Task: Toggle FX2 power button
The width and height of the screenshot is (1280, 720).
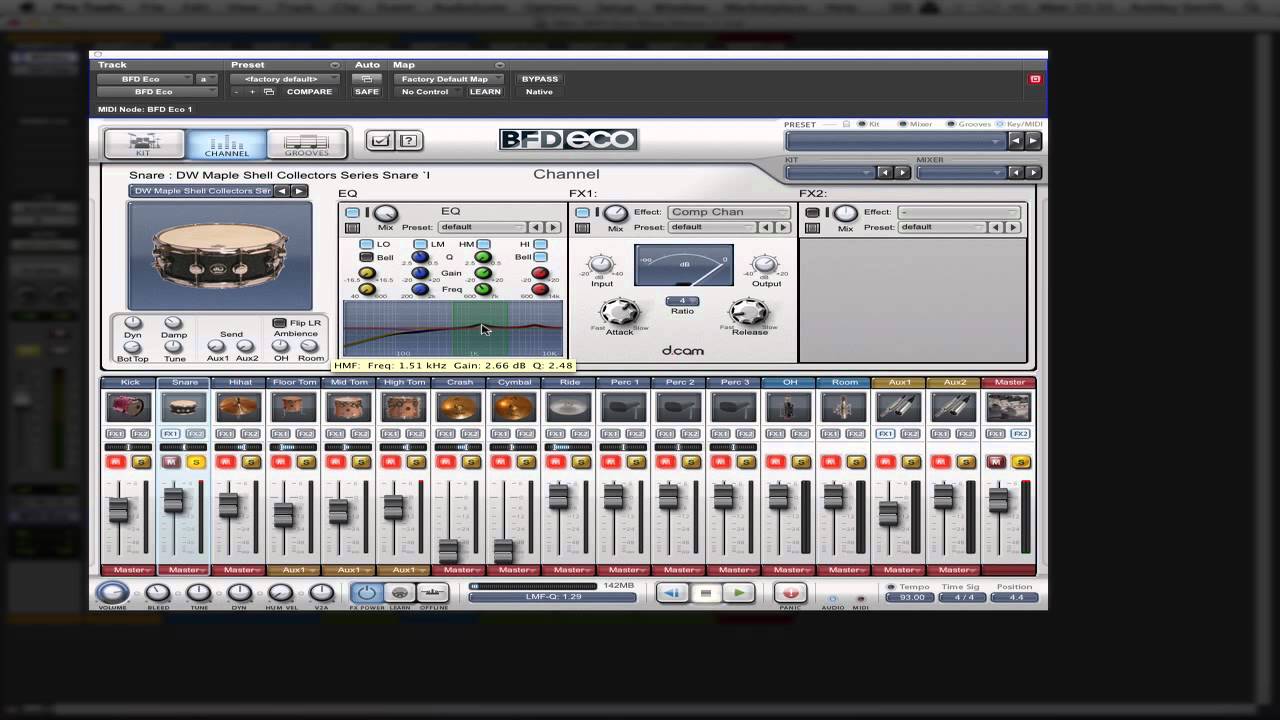Action: pos(812,213)
